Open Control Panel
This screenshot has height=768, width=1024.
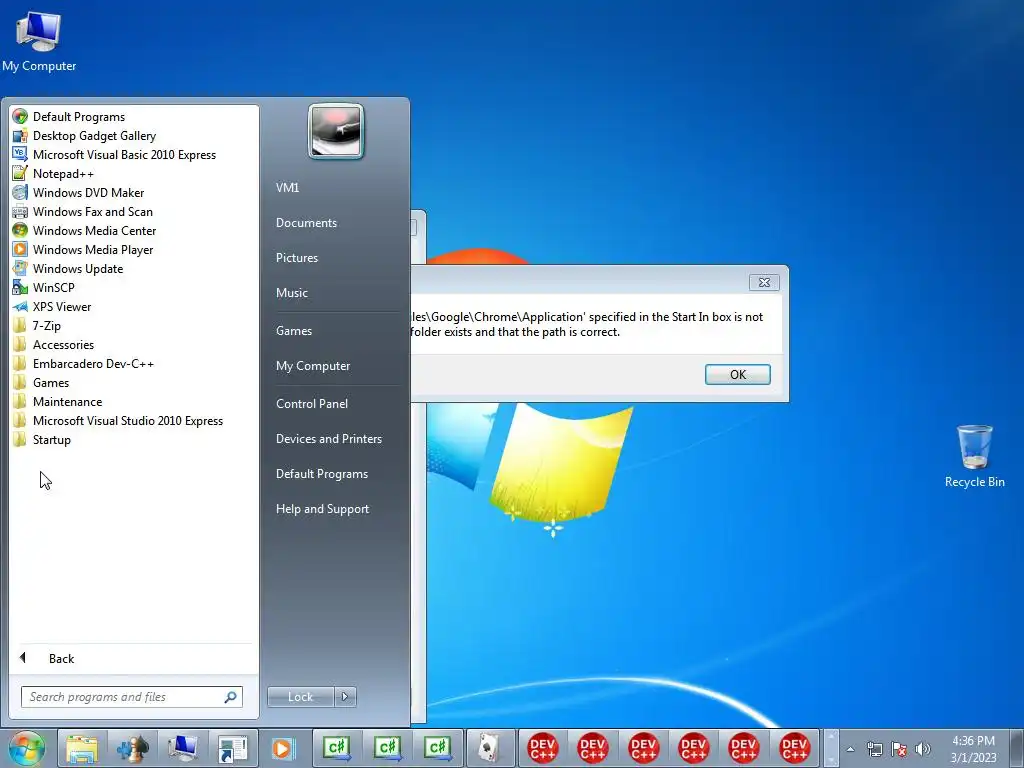coord(312,404)
